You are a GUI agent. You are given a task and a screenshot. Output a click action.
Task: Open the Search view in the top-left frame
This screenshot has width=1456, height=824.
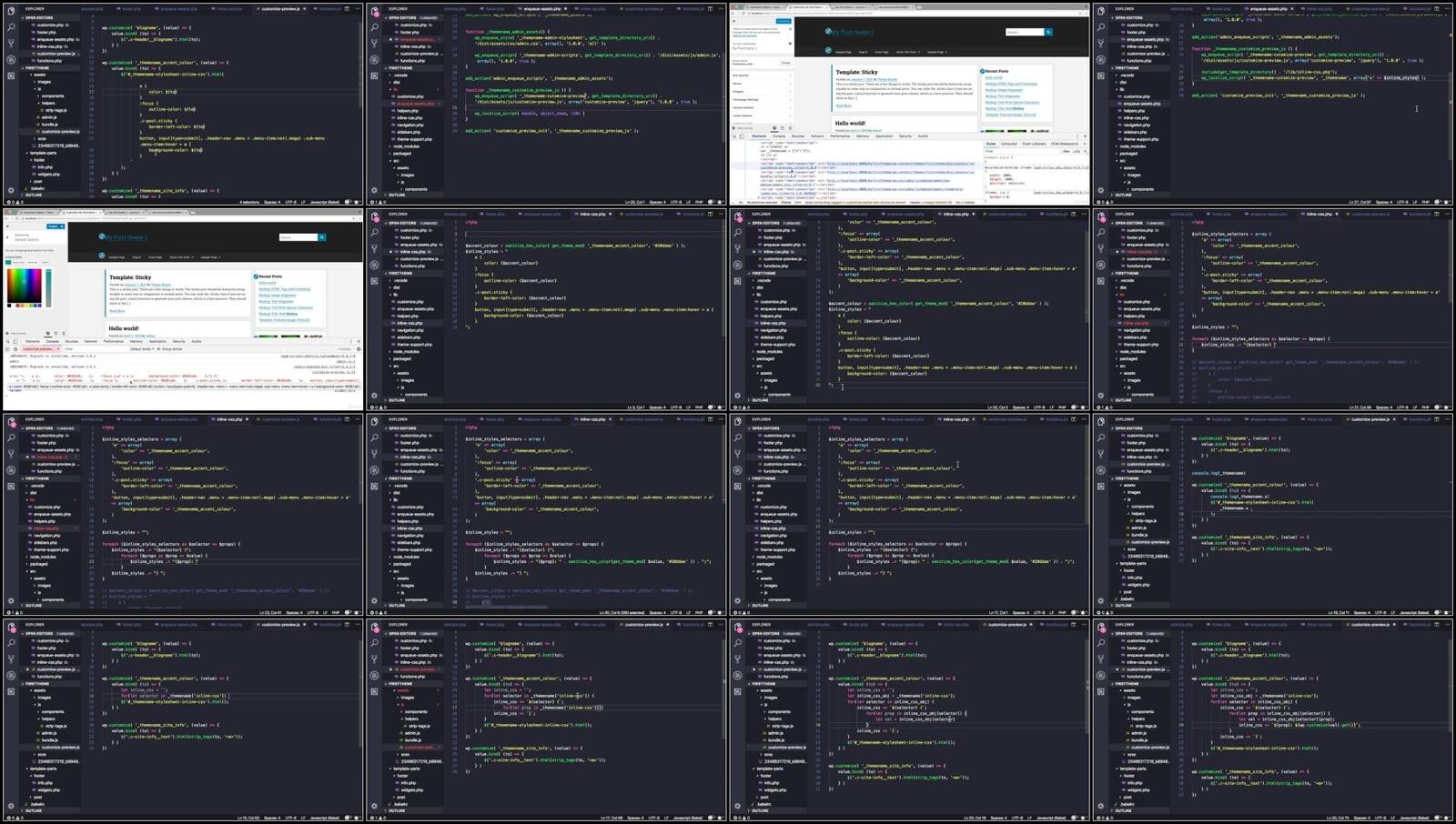11,27
